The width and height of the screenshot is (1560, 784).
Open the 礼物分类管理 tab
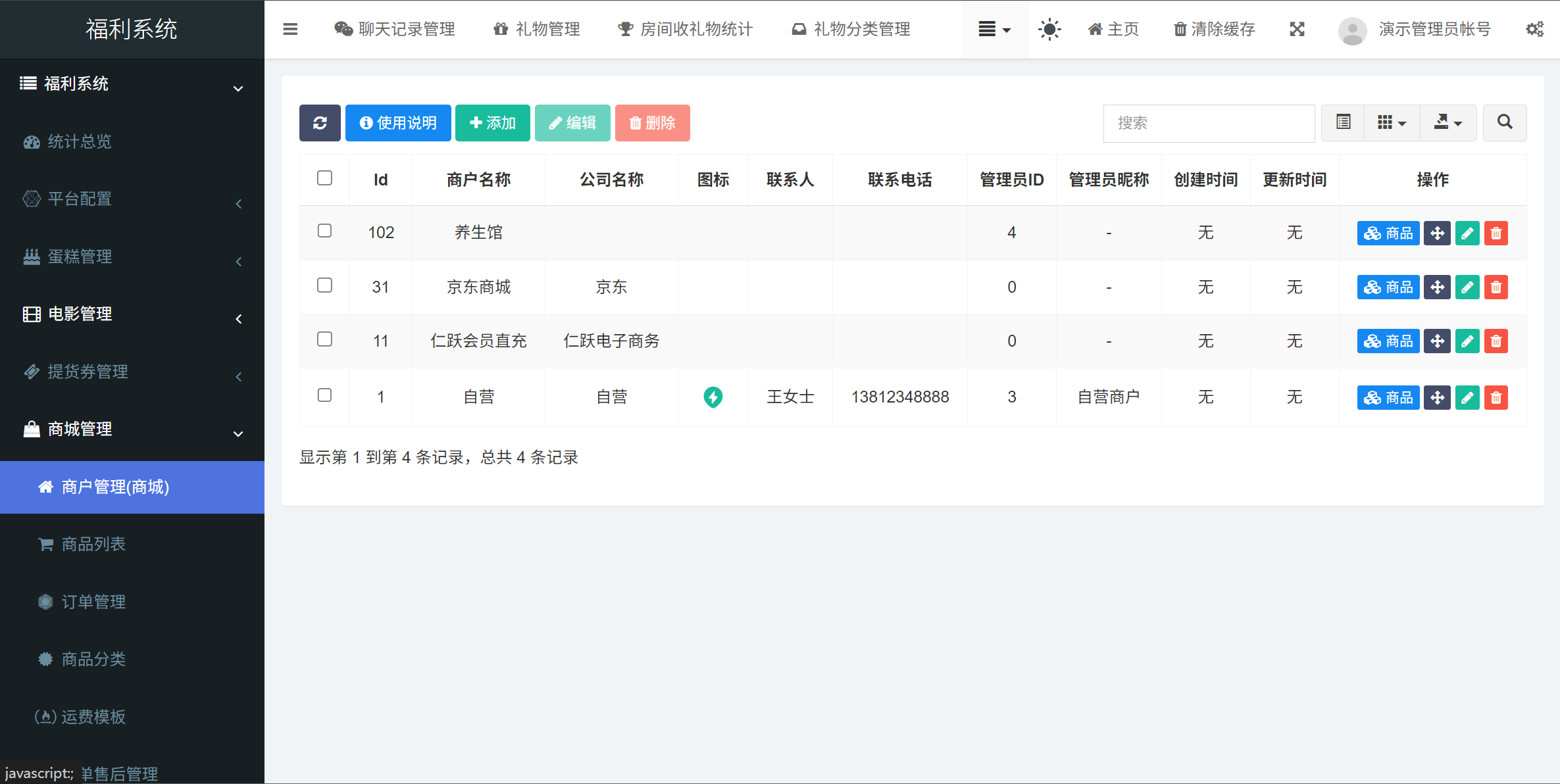coord(851,29)
